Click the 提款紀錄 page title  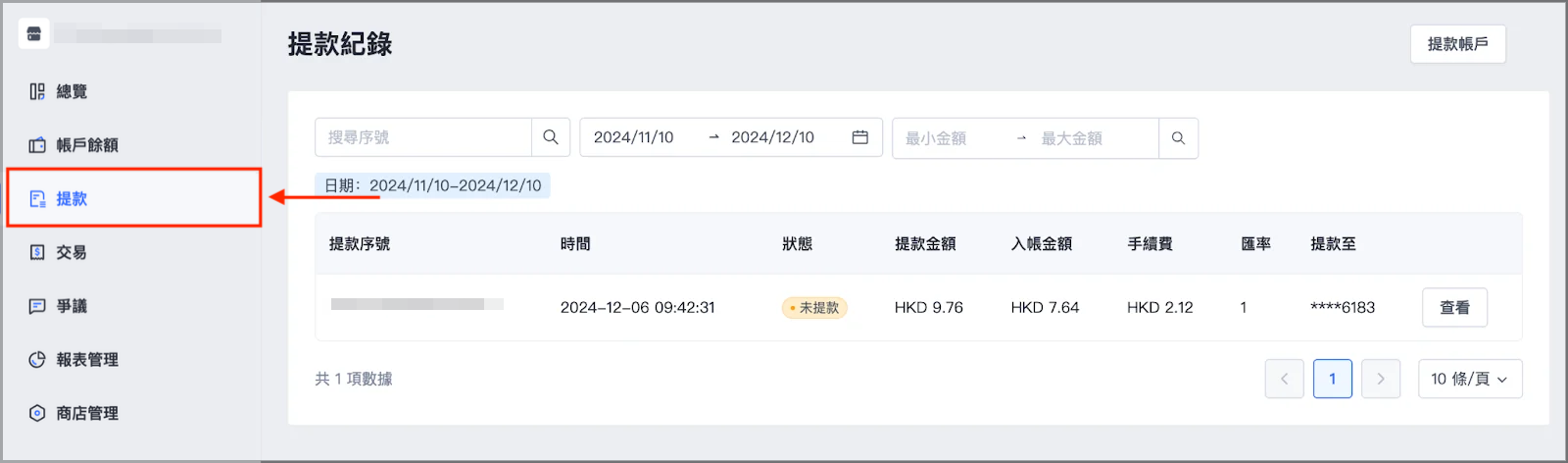click(340, 44)
